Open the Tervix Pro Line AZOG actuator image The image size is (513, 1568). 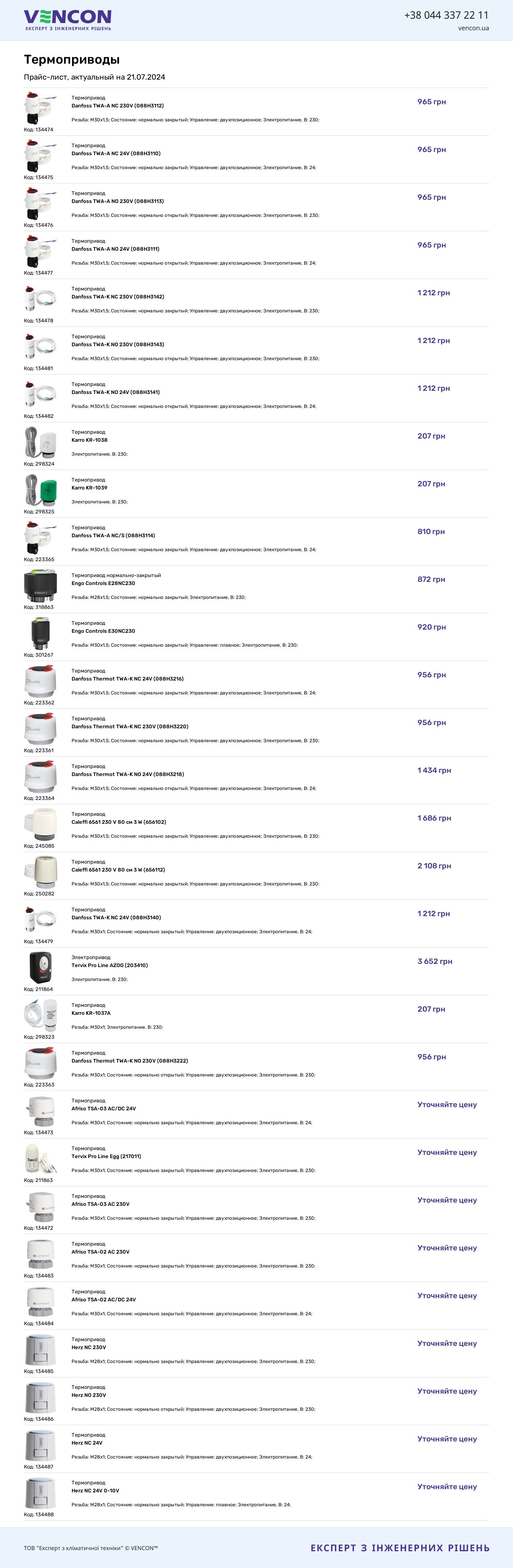click(41, 968)
